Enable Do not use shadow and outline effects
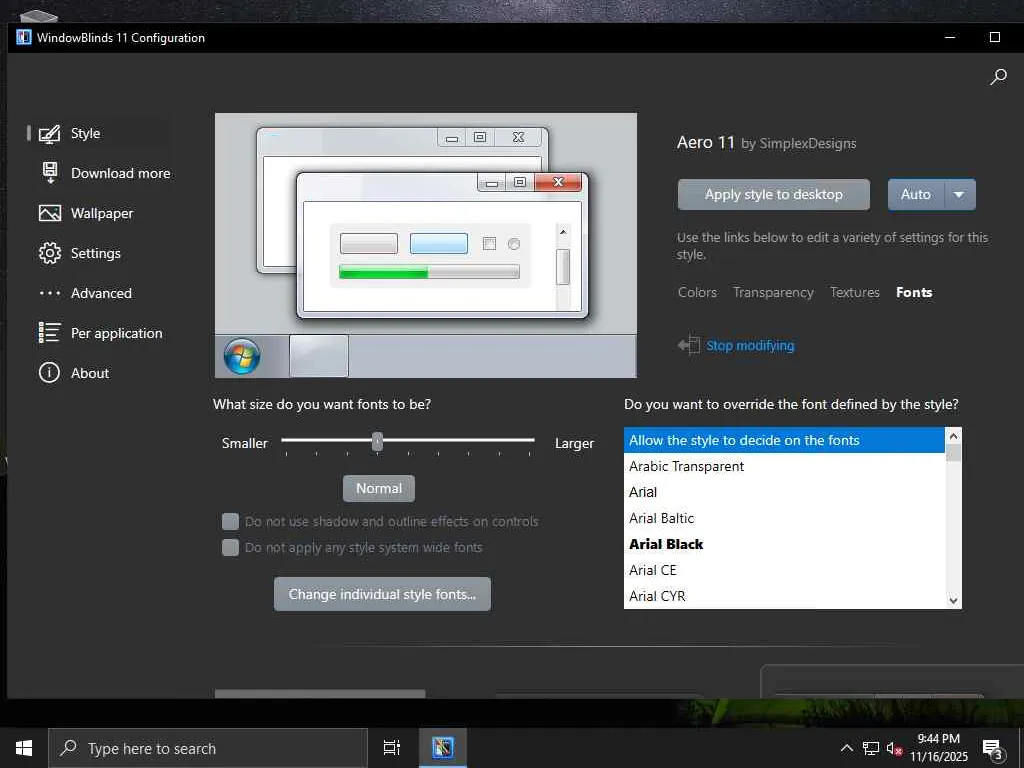 (x=231, y=521)
